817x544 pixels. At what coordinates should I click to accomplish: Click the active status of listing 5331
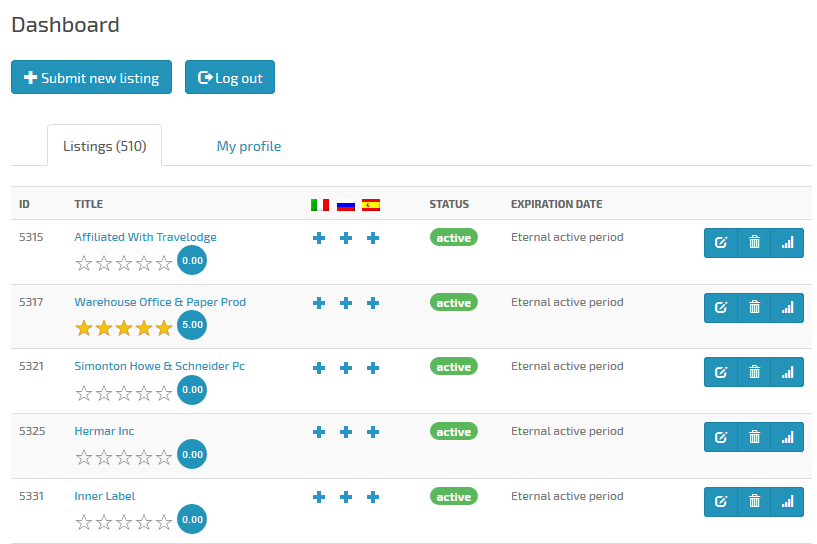(x=454, y=497)
